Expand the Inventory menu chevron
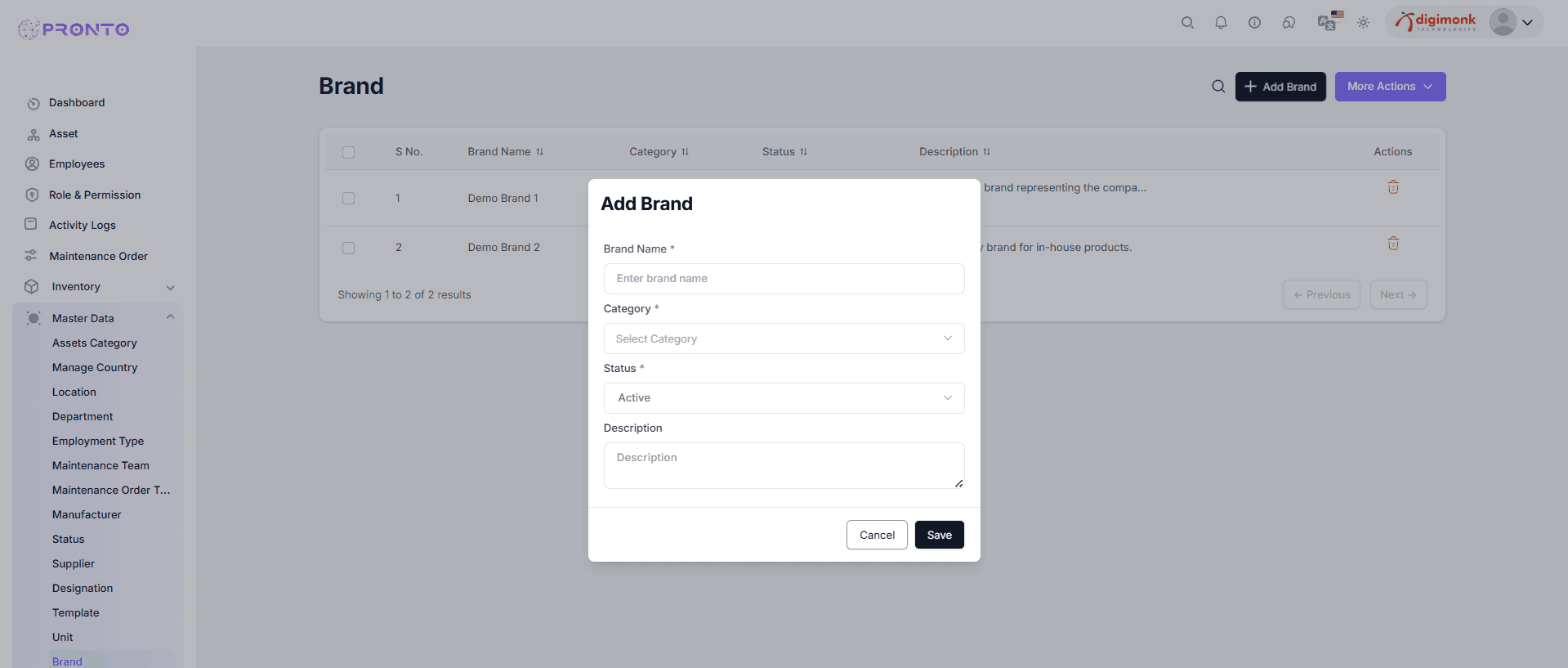This screenshot has width=1568, height=668. (x=170, y=287)
